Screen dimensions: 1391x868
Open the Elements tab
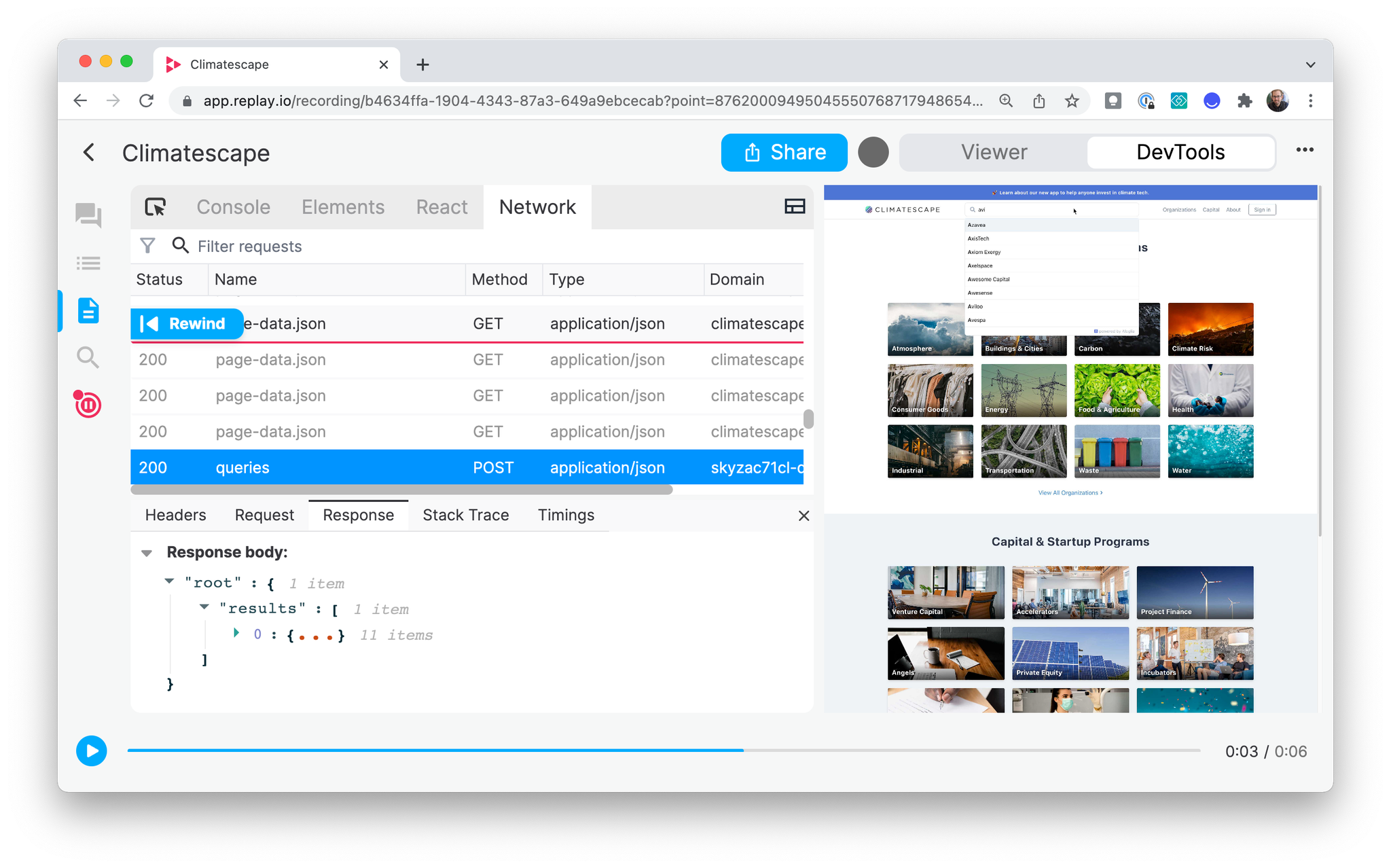click(x=343, y=207)
